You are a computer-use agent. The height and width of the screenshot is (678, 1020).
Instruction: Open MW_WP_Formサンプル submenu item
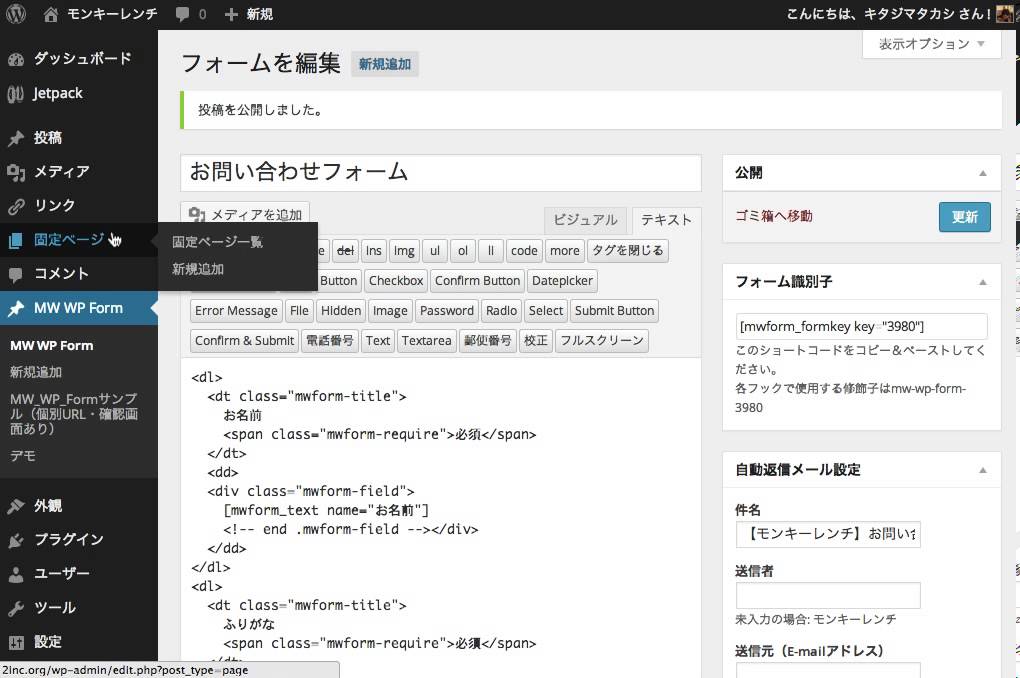coord(74,414)
